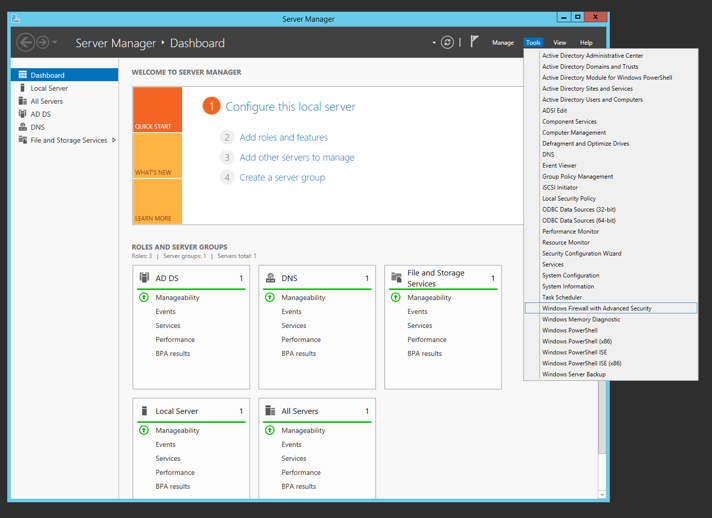
Task: Open dropdown arrow left of refresh icon
Action: 434,43
